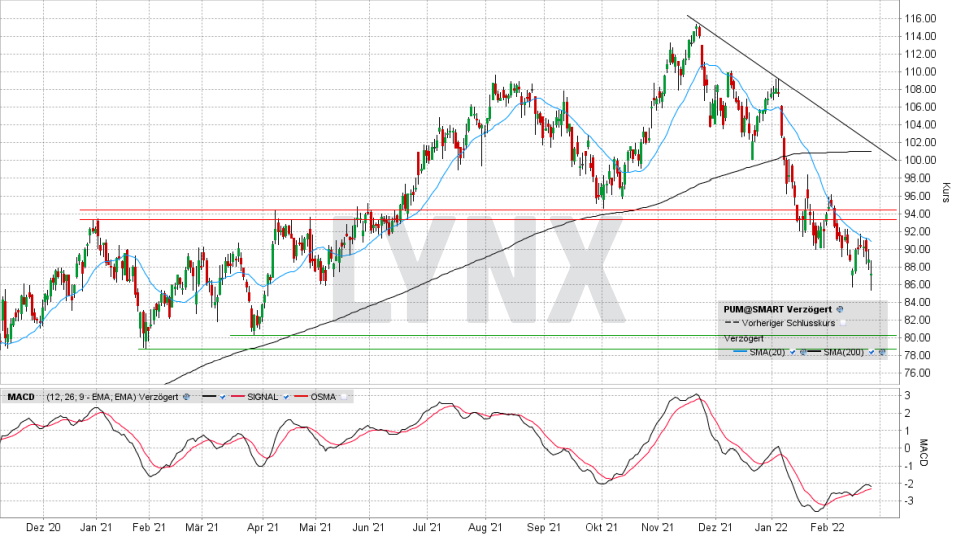
Task: Uncheck the SIGNAL line checkbox
Action: tap(286, 396)
